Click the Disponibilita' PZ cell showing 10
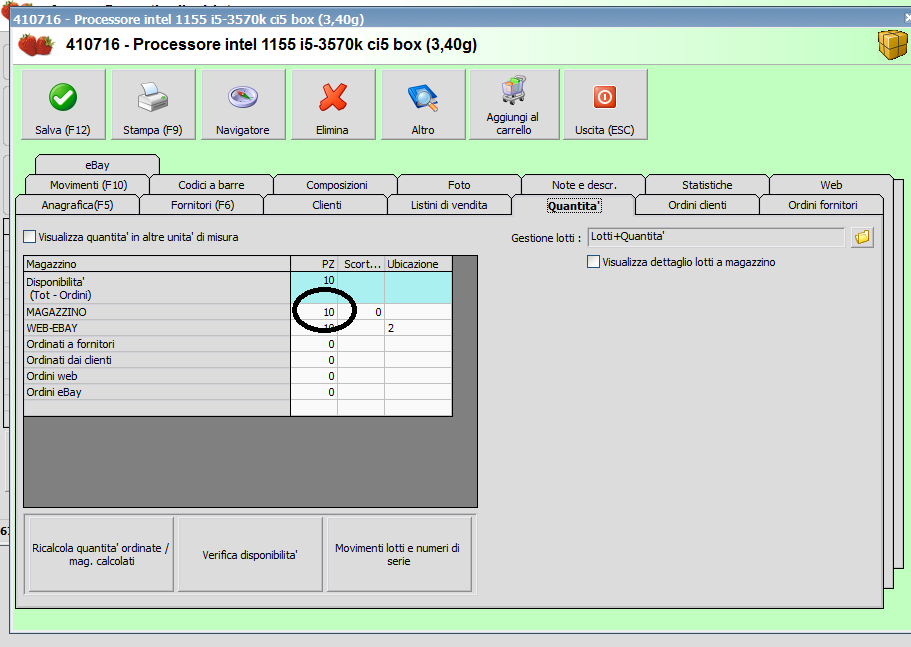 point(314,288)
